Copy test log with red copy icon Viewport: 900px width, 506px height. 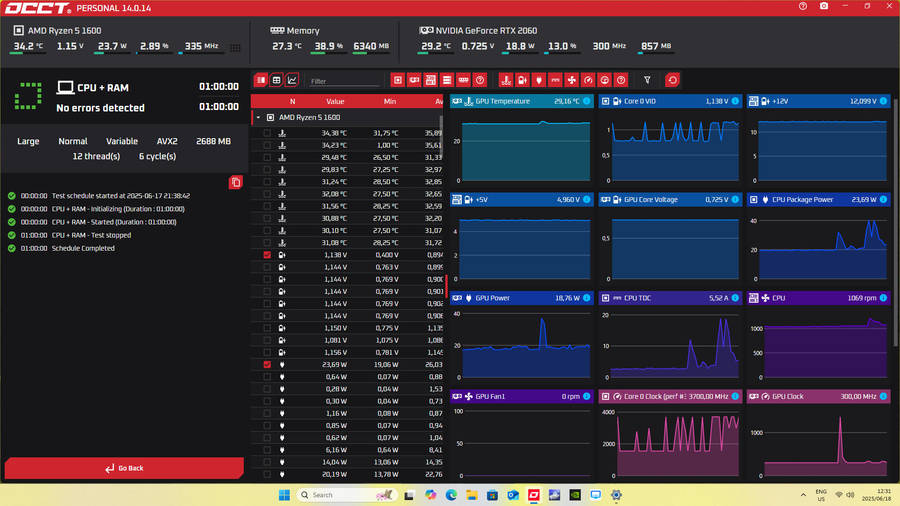click(235, 182)
